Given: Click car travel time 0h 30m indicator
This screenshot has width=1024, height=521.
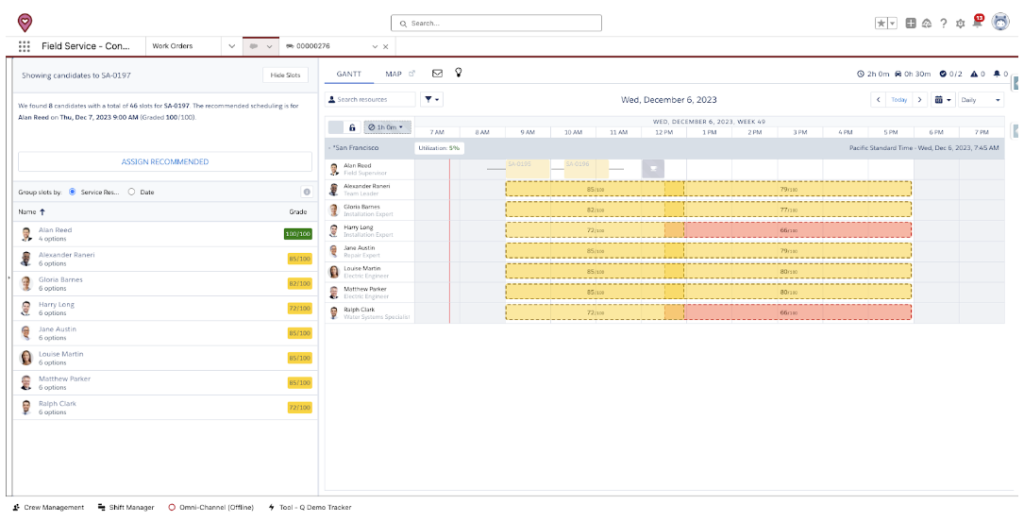Looking at the screenshot, I should (912, 74).
